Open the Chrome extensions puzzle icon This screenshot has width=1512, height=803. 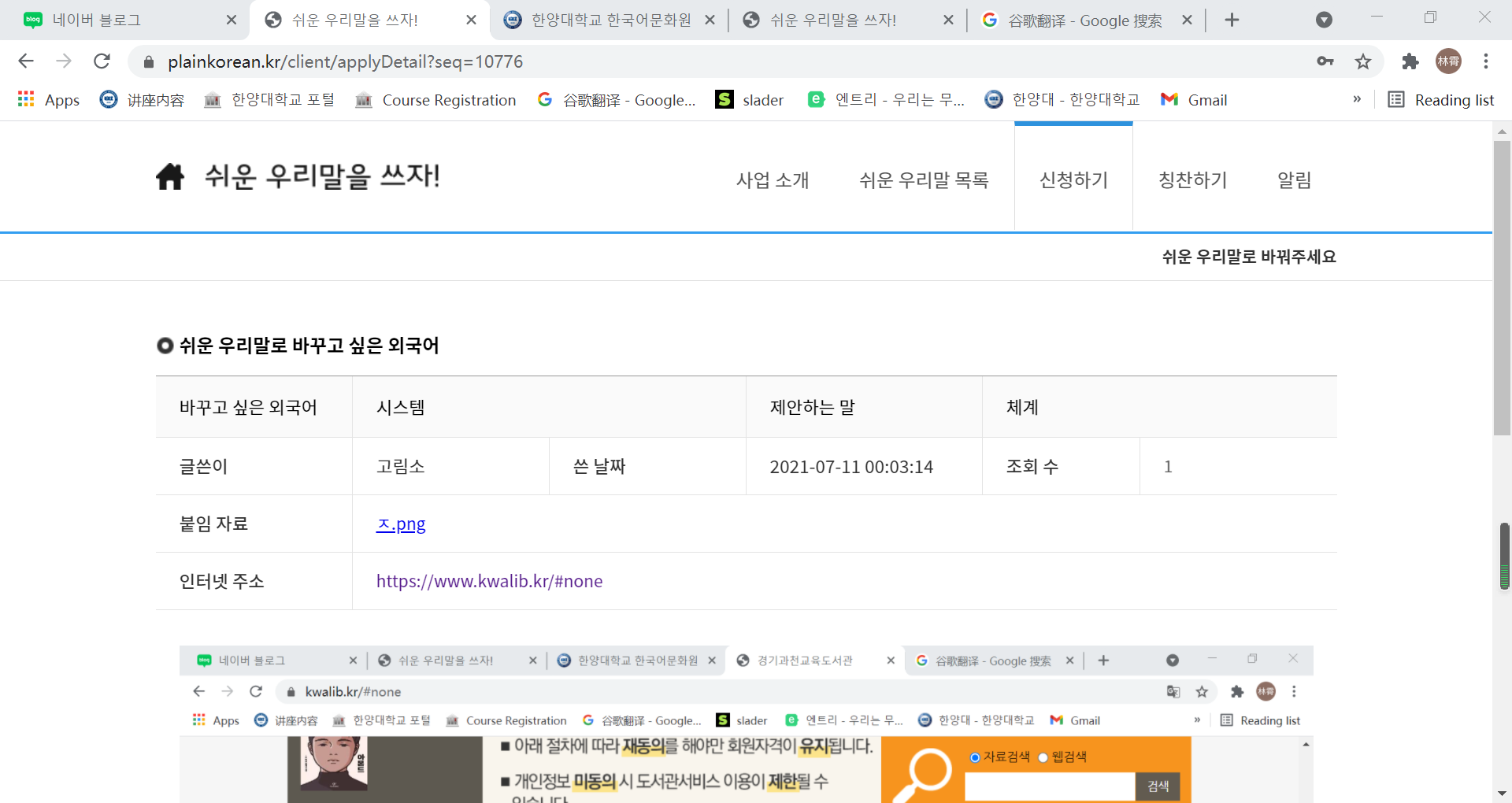pos(1410,61)
